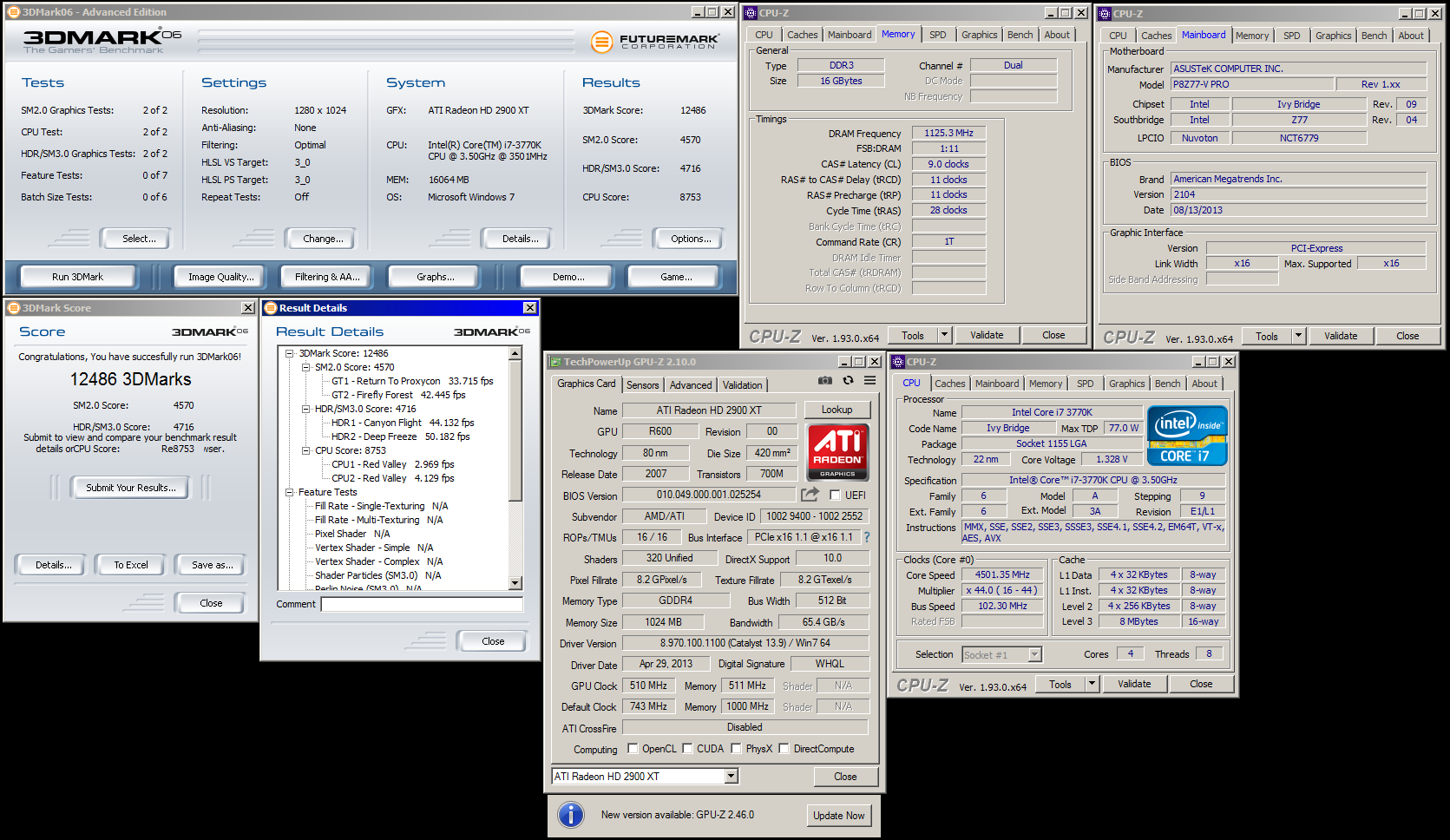Image resolution: width=1450 pixels, height=840 pixels.
Task: Click Change... button under Settings
Action: [x=323, y=239]
